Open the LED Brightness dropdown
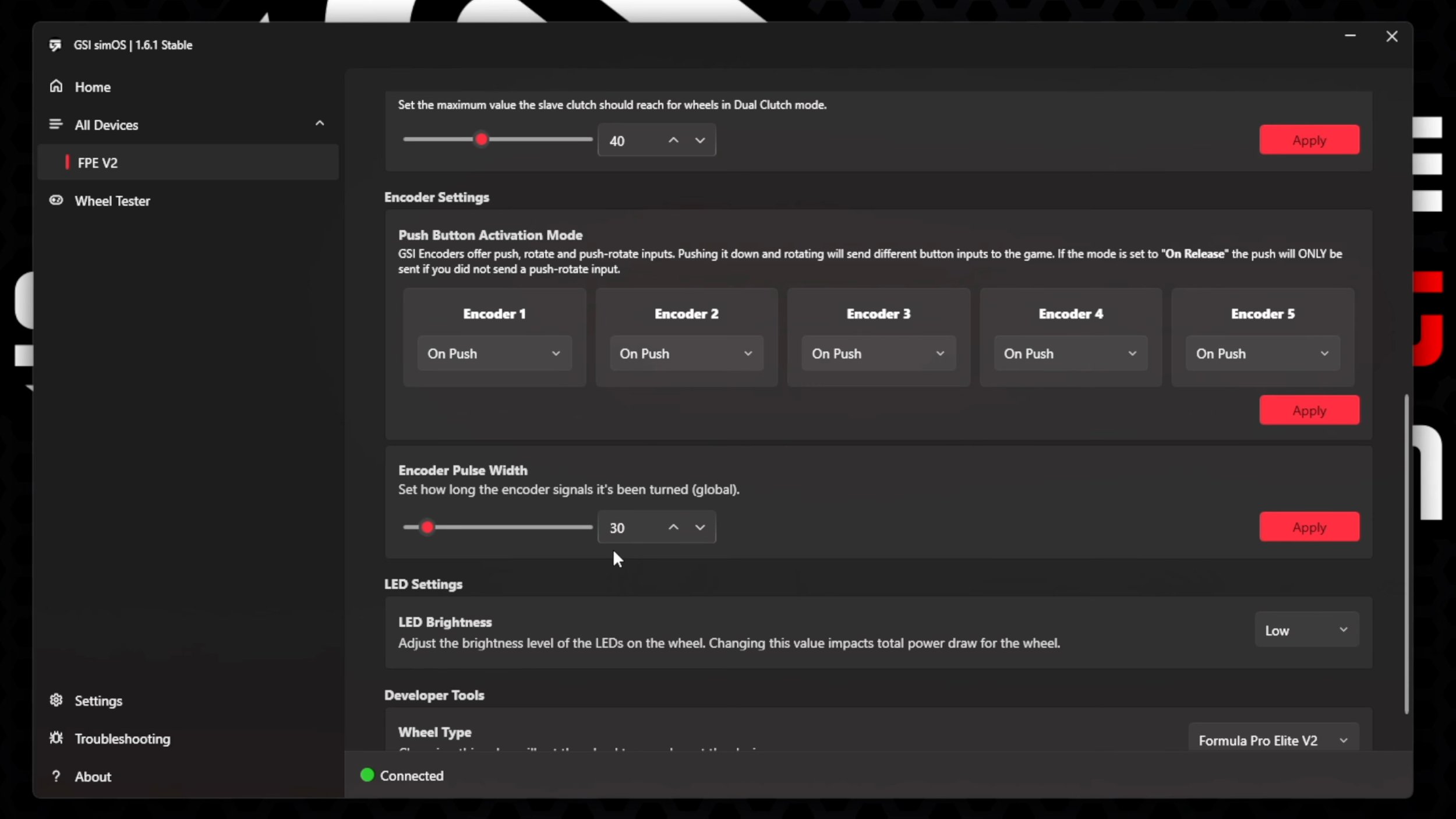The image size is (1456, 819). [x=1307, y=630]
